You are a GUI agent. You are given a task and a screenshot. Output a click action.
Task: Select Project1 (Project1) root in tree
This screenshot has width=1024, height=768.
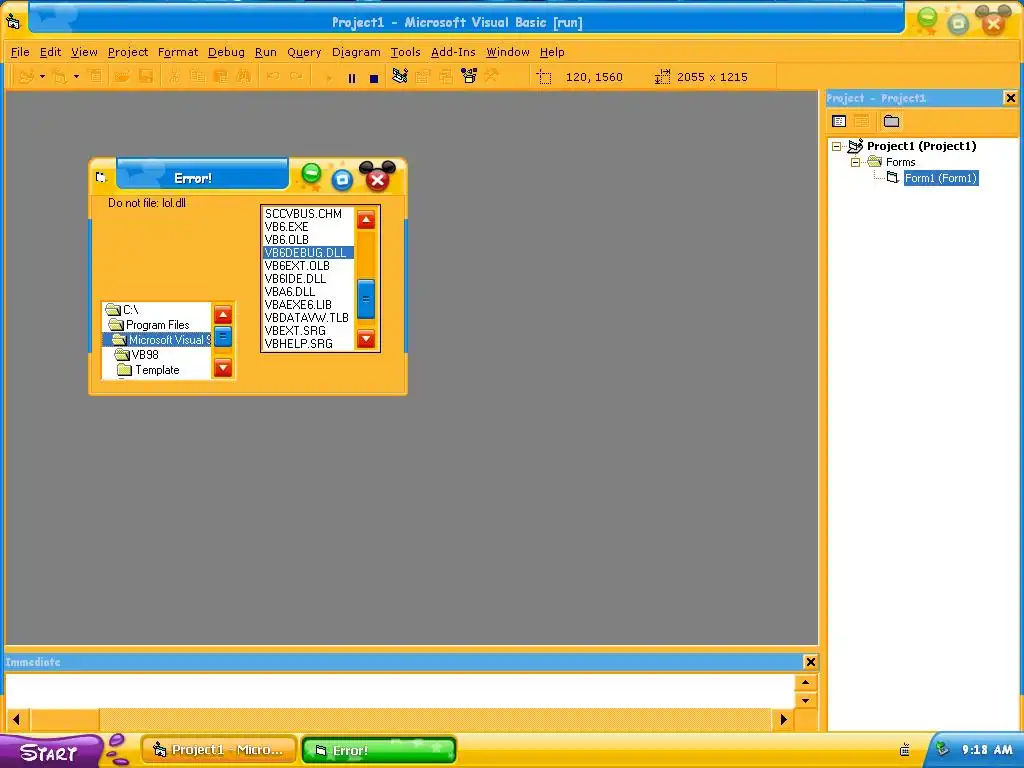pos(921,146)
